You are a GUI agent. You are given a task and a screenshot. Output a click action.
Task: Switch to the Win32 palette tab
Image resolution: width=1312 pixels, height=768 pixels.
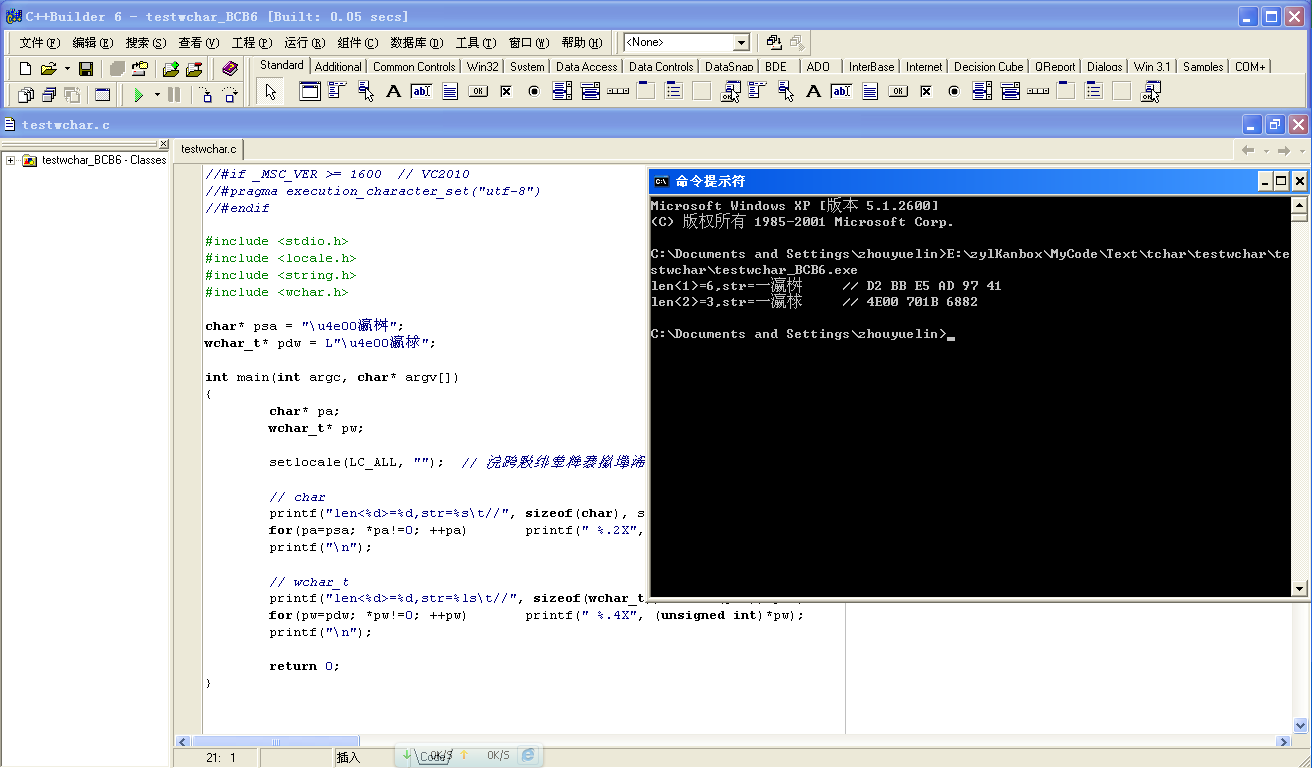(x=483, y=67)
